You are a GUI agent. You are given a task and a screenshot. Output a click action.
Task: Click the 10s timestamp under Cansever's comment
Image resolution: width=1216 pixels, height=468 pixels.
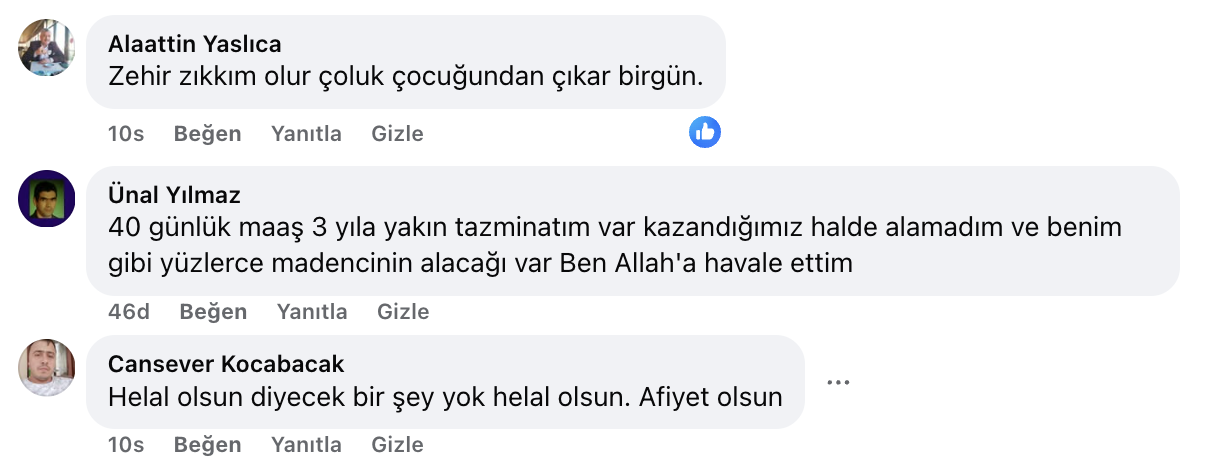pos(126,445)
